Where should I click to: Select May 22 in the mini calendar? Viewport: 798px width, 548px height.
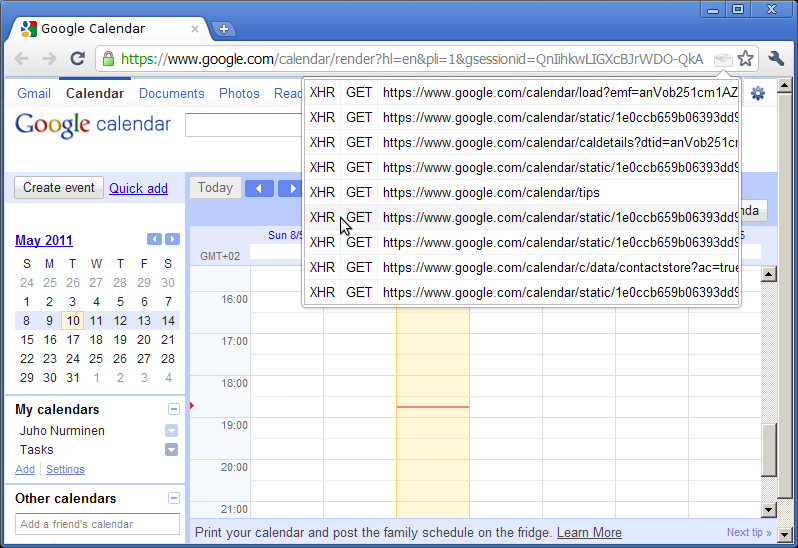26,359
